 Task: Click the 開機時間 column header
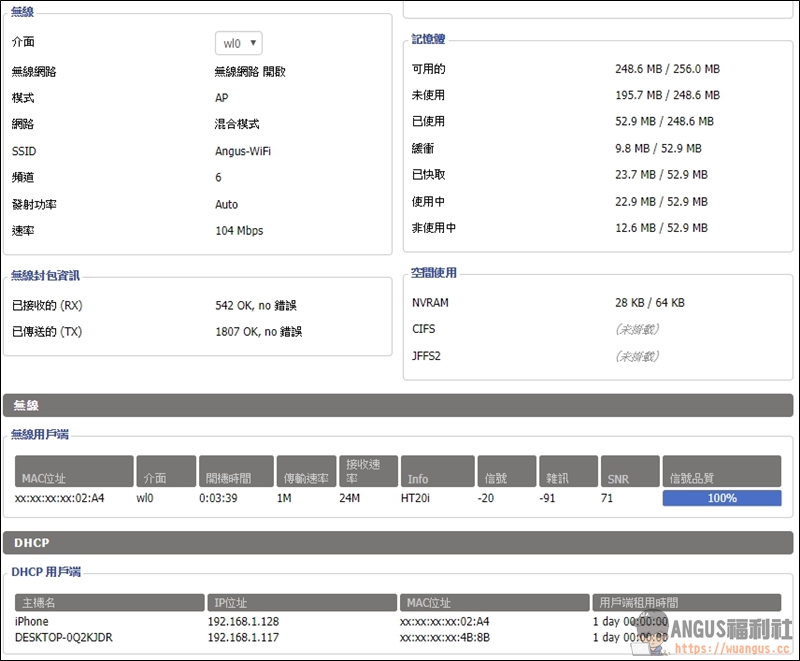(x=234, y=472)
